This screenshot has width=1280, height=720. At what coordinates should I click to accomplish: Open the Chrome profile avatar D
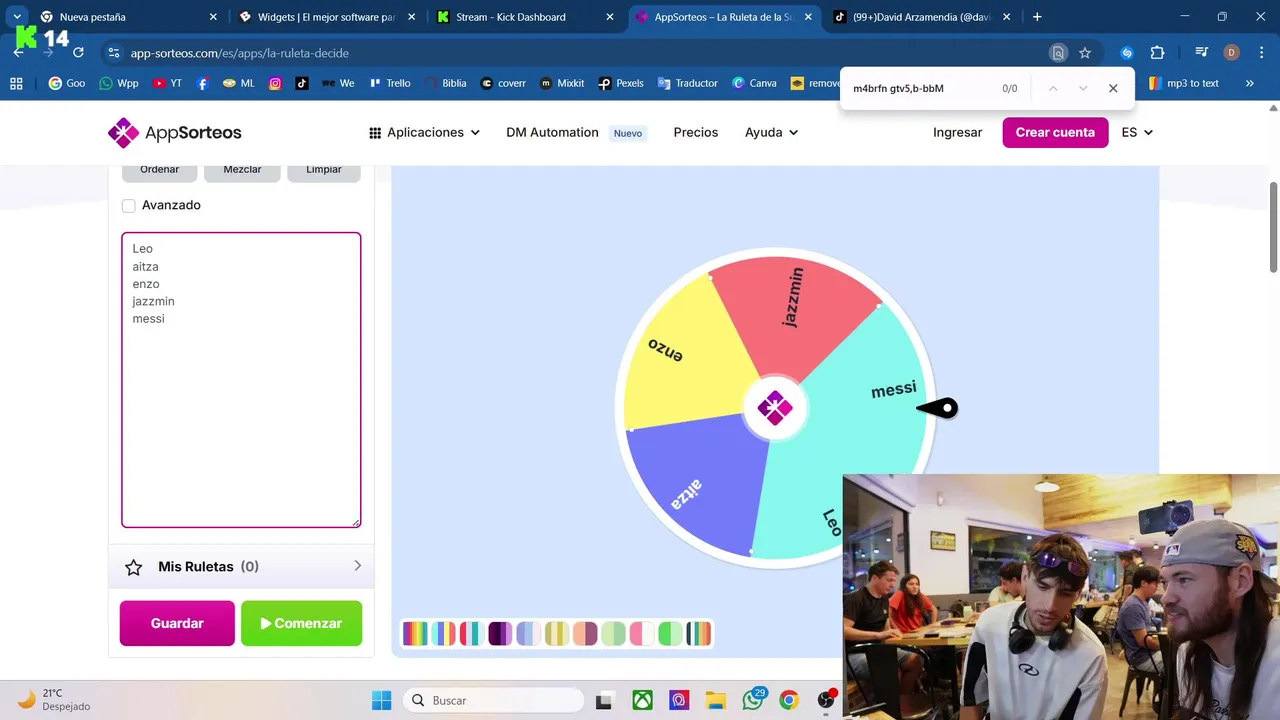(x=1231, y=52)
